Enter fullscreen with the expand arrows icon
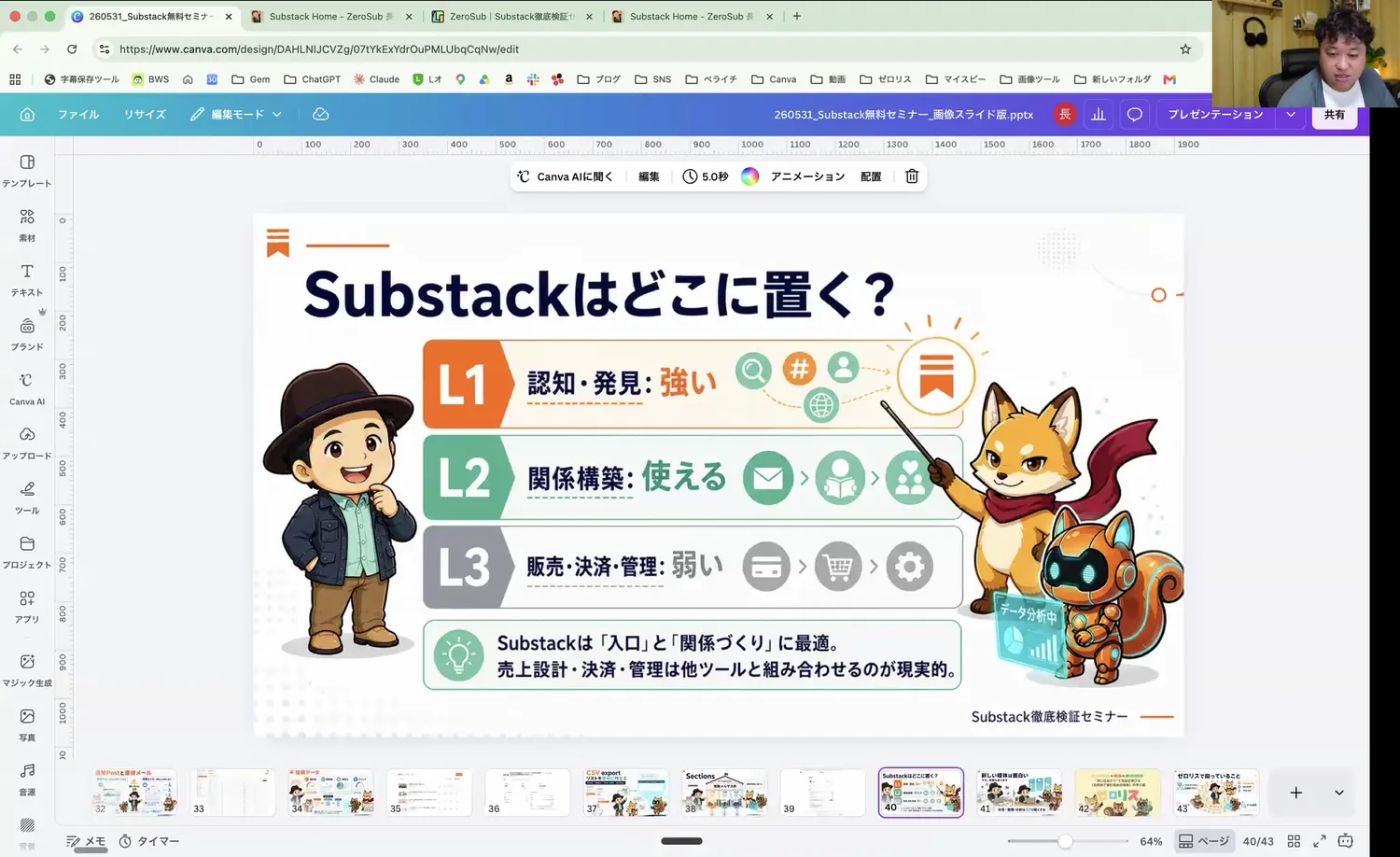 tap(1320, 841)
